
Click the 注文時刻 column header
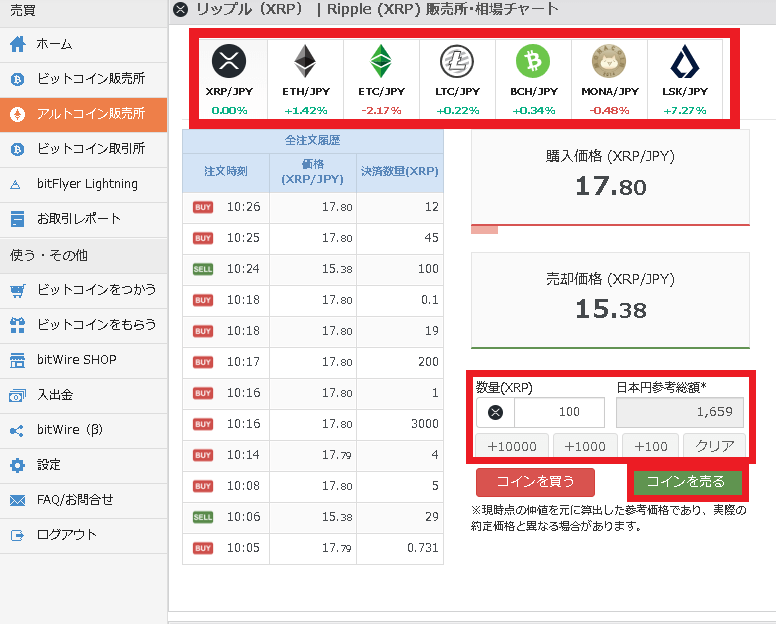pyautogui.click(x=226, y=172)
